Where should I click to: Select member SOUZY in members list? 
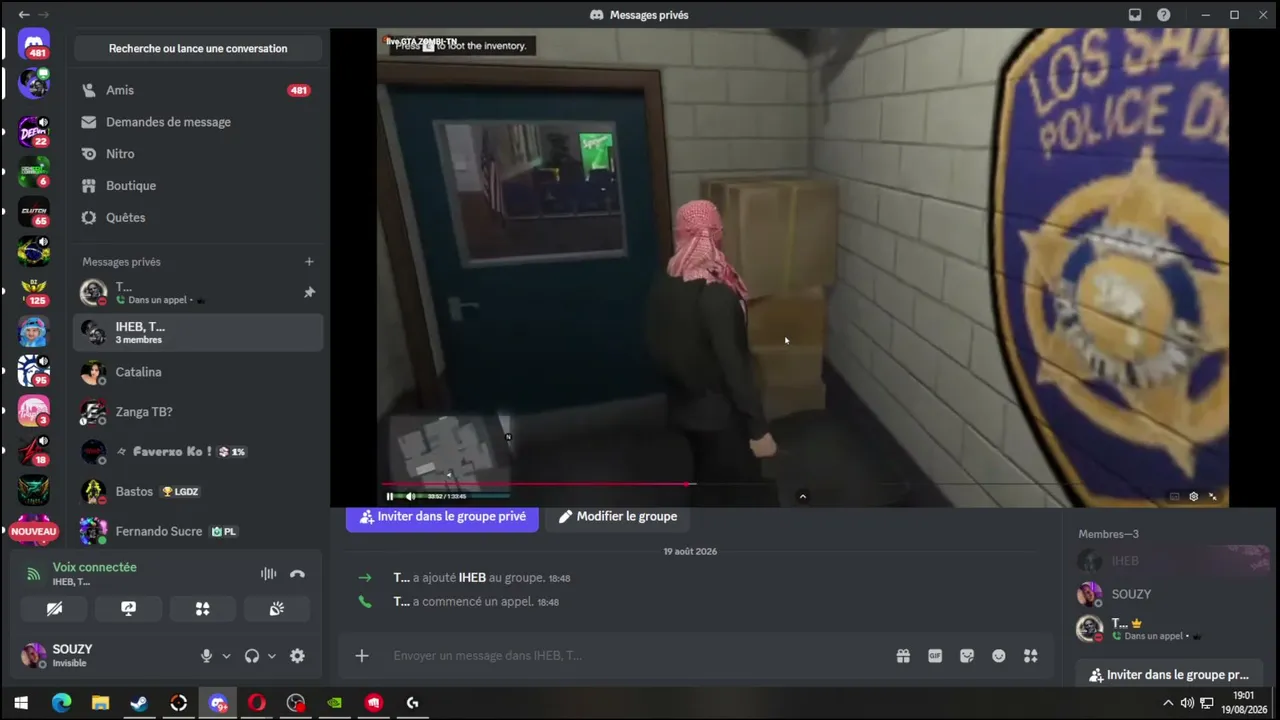click(1172, 594)
